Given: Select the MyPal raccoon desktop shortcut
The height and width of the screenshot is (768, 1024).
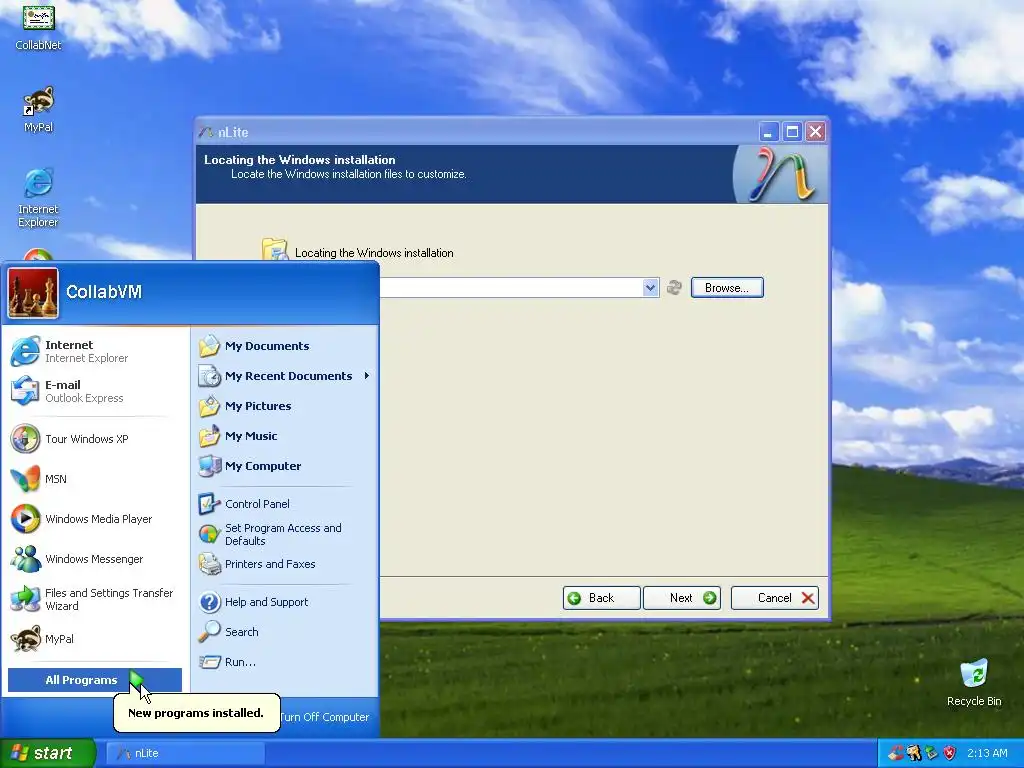Looking at the screenshot, I should [x=39, y=110].
